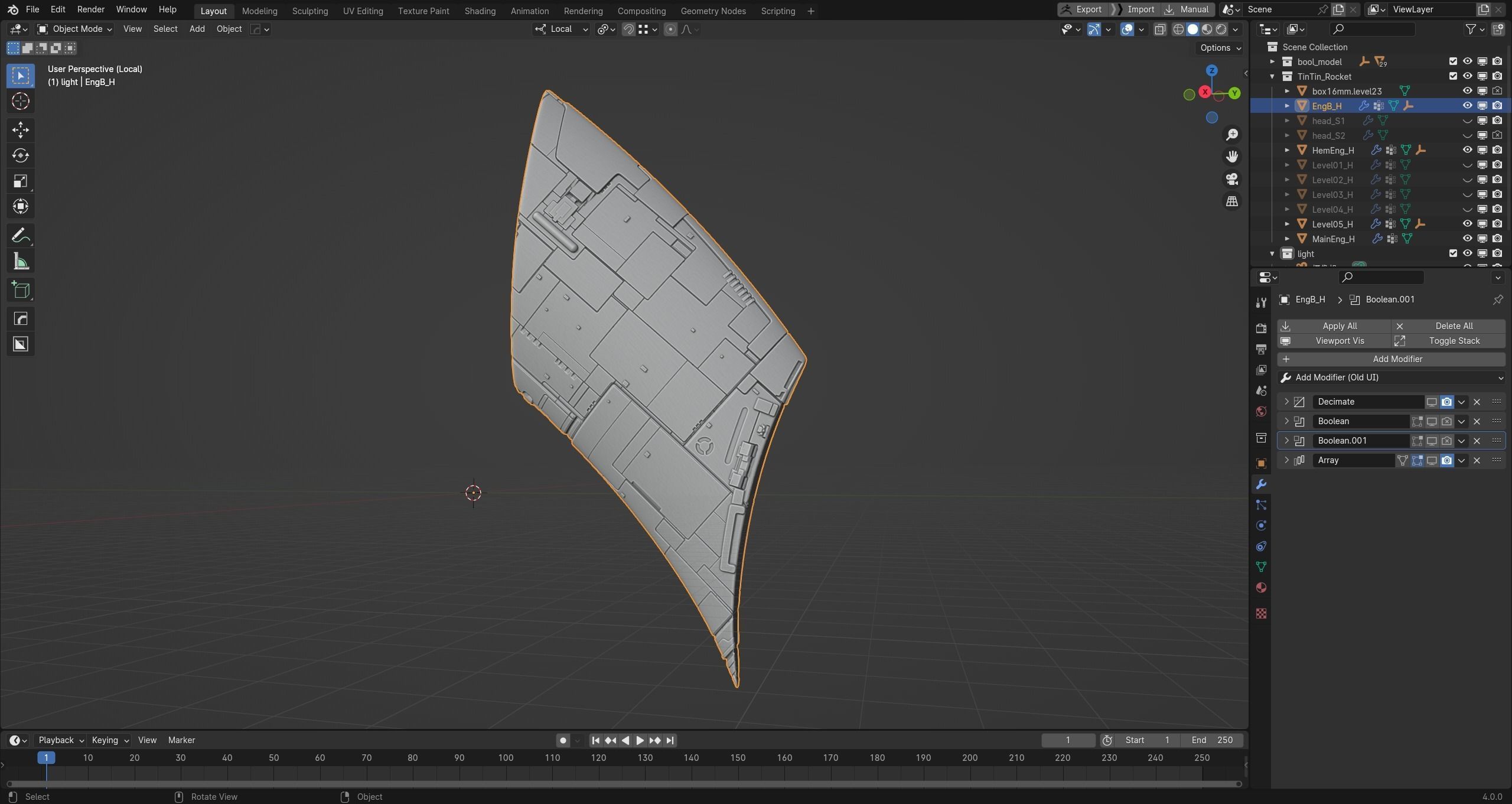
Task: Open the Material properties tab
Action: 1261,588
